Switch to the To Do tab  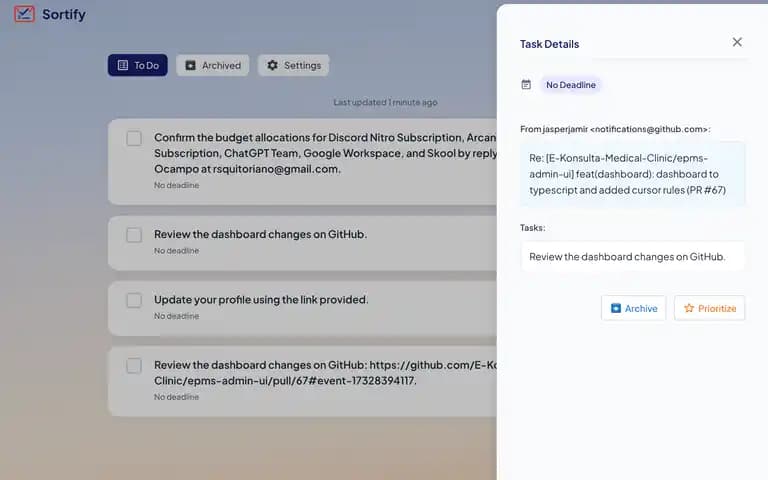[x=138, y=65]
